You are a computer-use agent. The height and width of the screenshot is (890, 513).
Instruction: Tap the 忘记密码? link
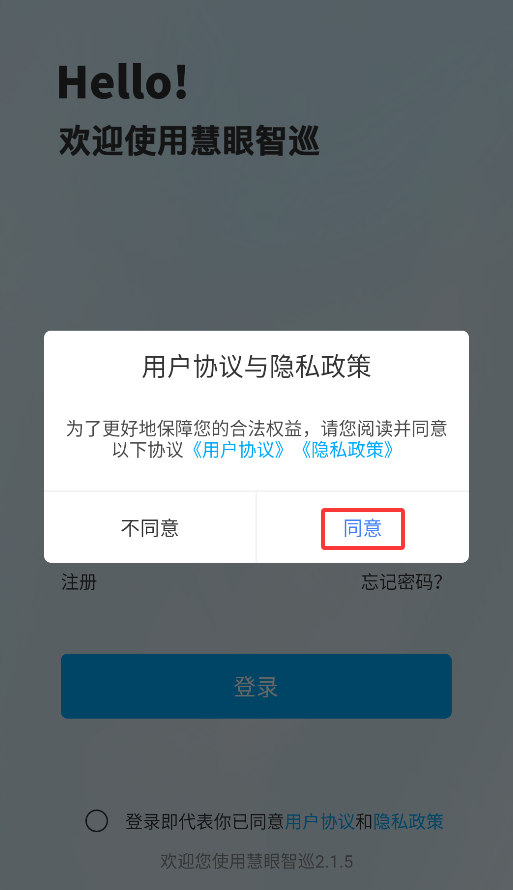tap(402, 582)
